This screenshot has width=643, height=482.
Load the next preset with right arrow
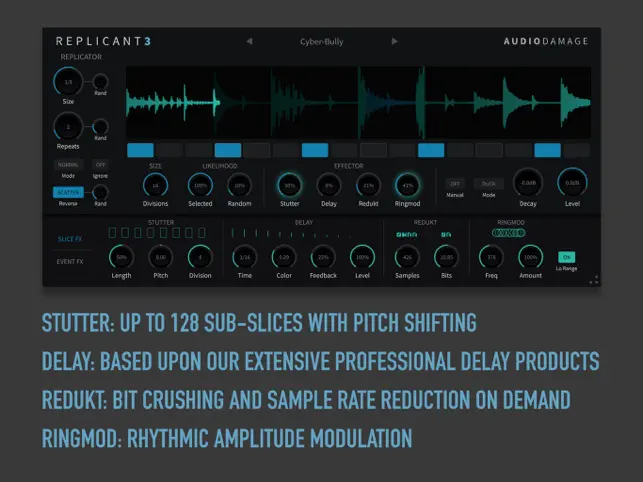394,41
